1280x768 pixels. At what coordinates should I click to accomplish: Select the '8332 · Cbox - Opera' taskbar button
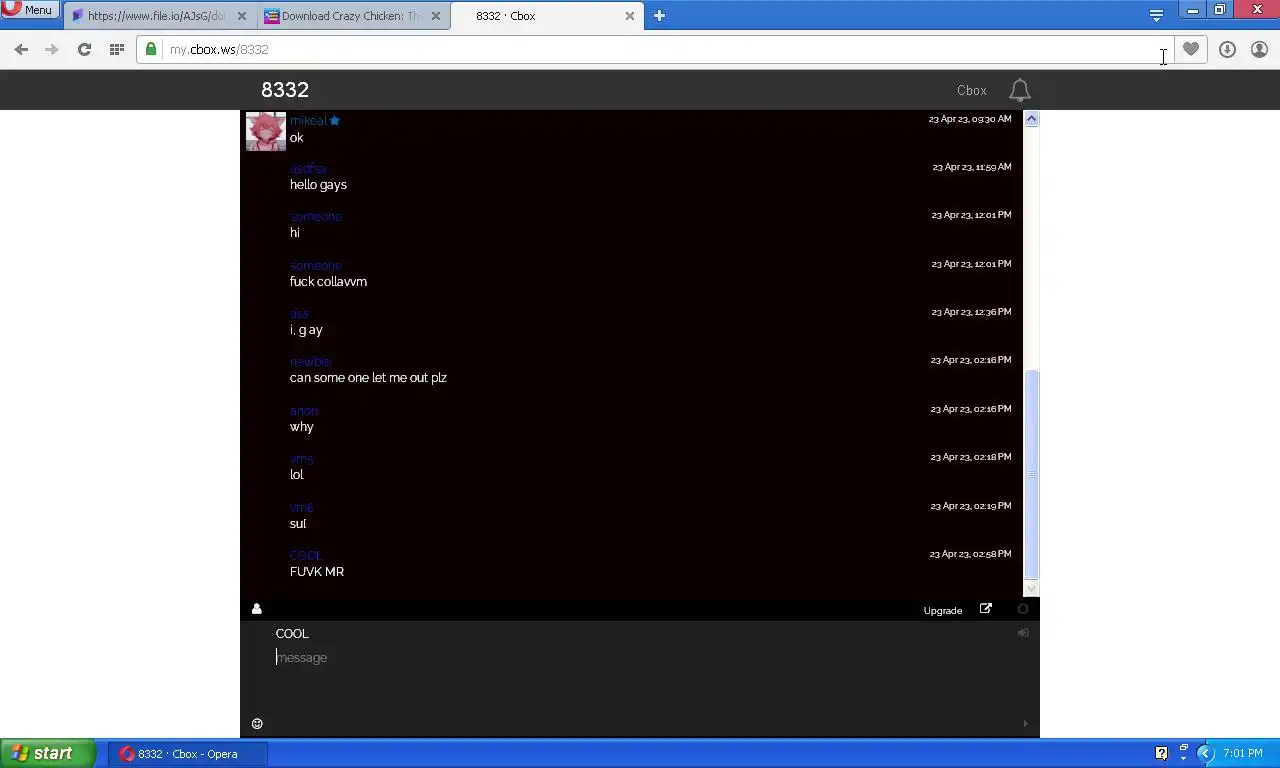[x=188, y=754]
